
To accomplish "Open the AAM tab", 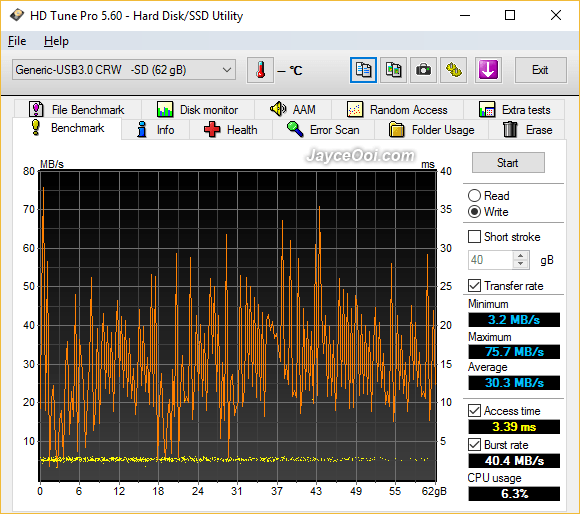I will 293,109.
